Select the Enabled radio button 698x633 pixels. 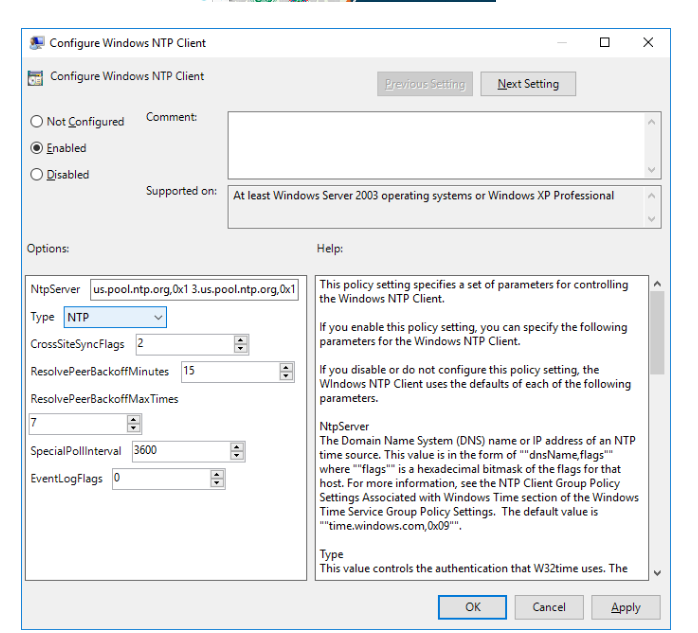click(37, 148)
